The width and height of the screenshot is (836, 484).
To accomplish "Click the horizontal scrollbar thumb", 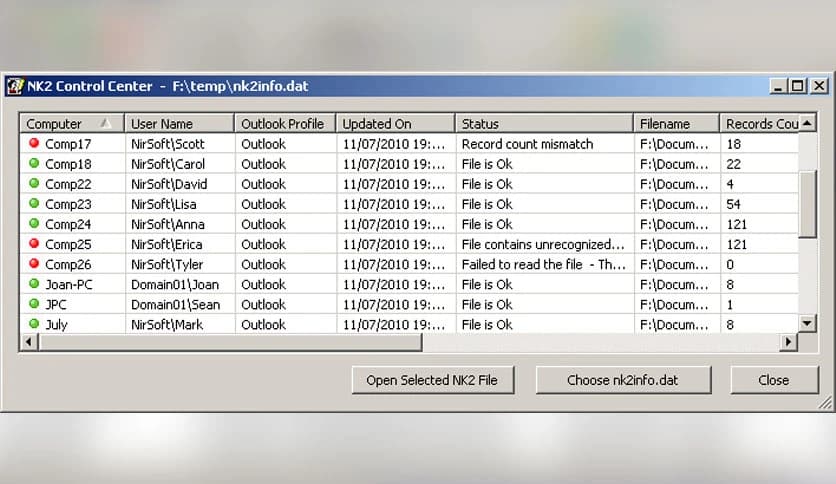I will click(230, 342).
